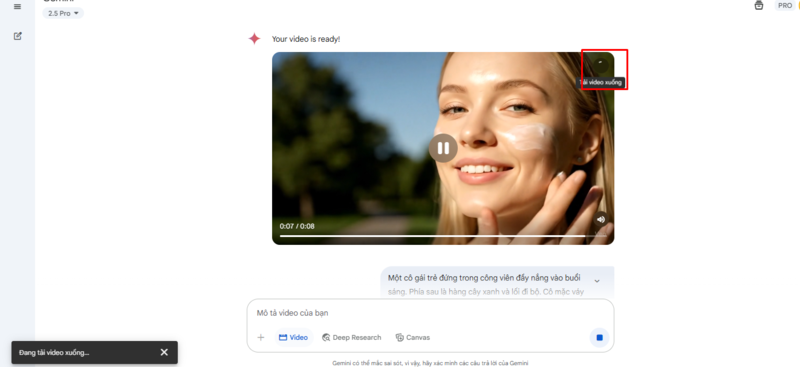800x367 pixels.
Task: Expand the collapsed prompt with the chevron
Action: pos(596,281)
